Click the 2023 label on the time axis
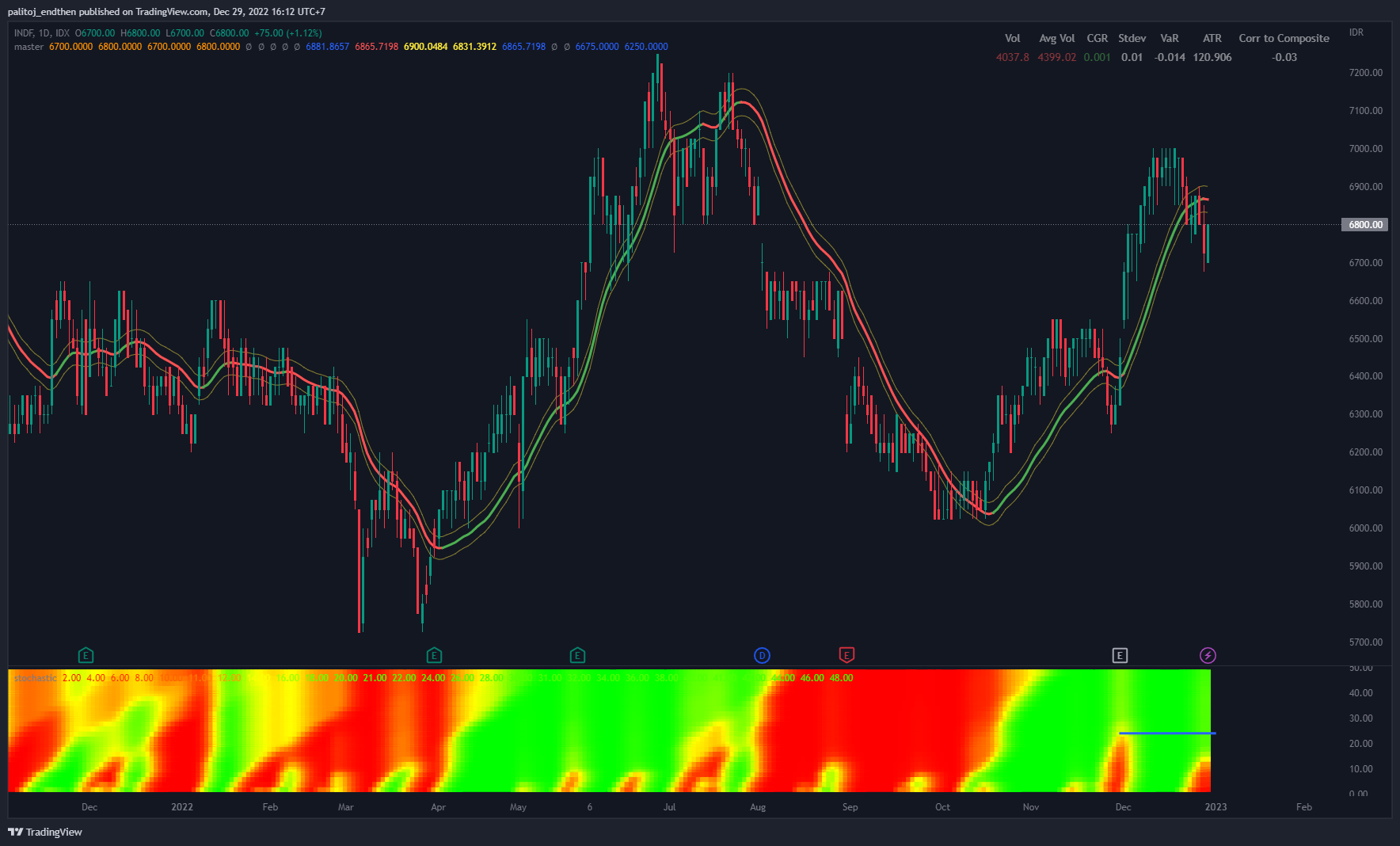The height and width of the screenshot is (846, 1400). pyautogui.click(x=1215, y=807)
